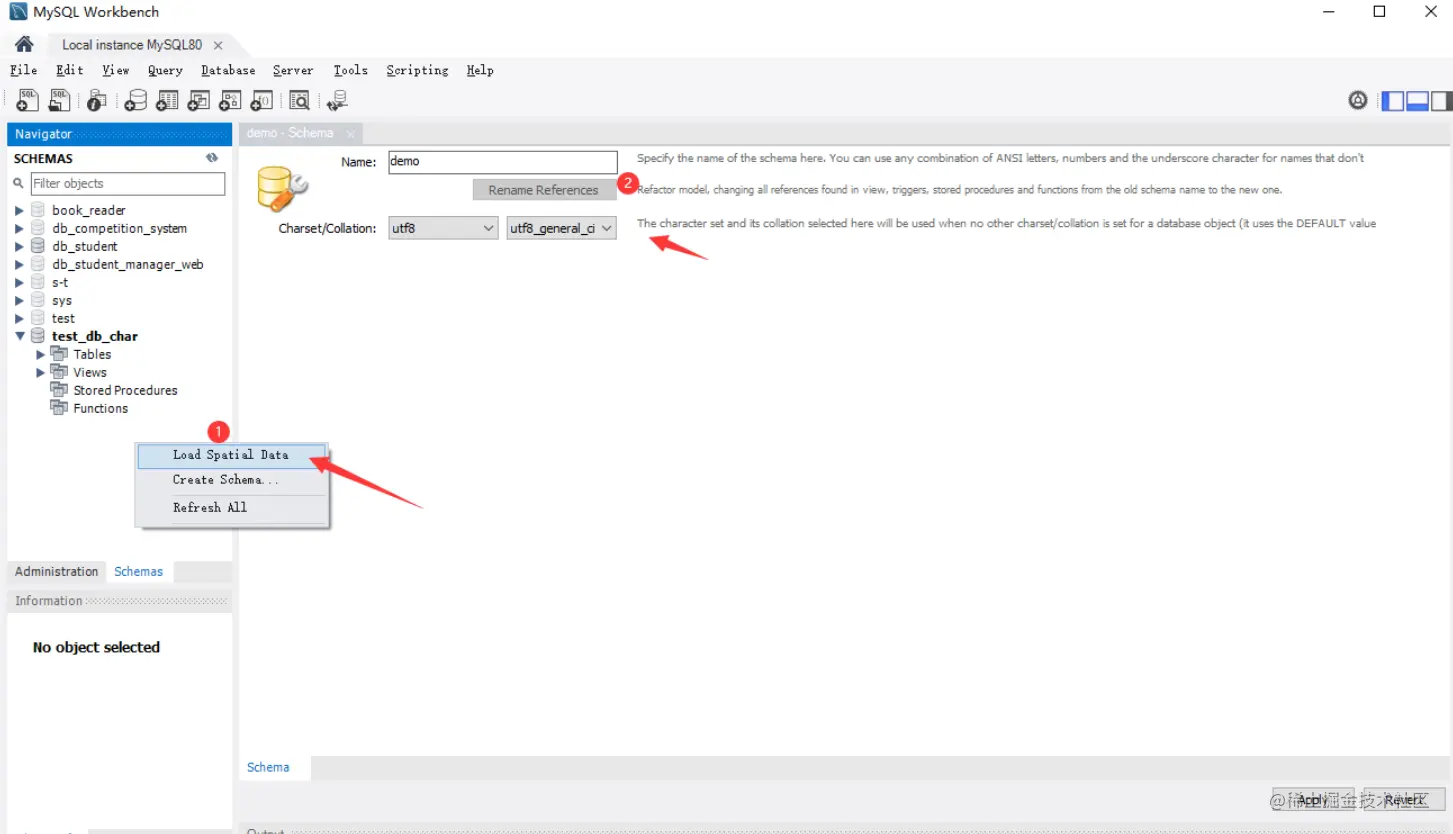
Task: Click the schema Name input field
Action: point(503,162)
